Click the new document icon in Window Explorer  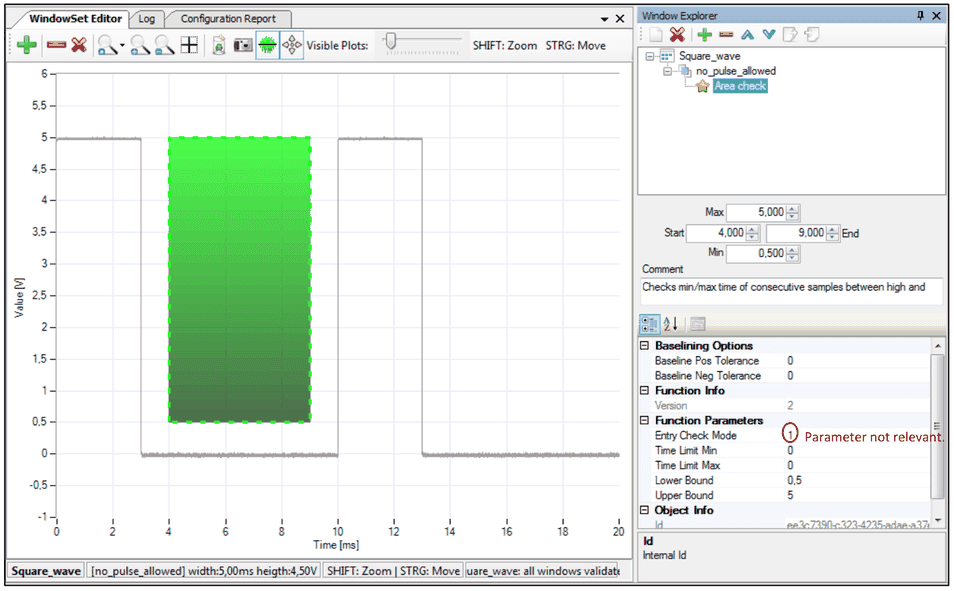click(x=656, y=35)
